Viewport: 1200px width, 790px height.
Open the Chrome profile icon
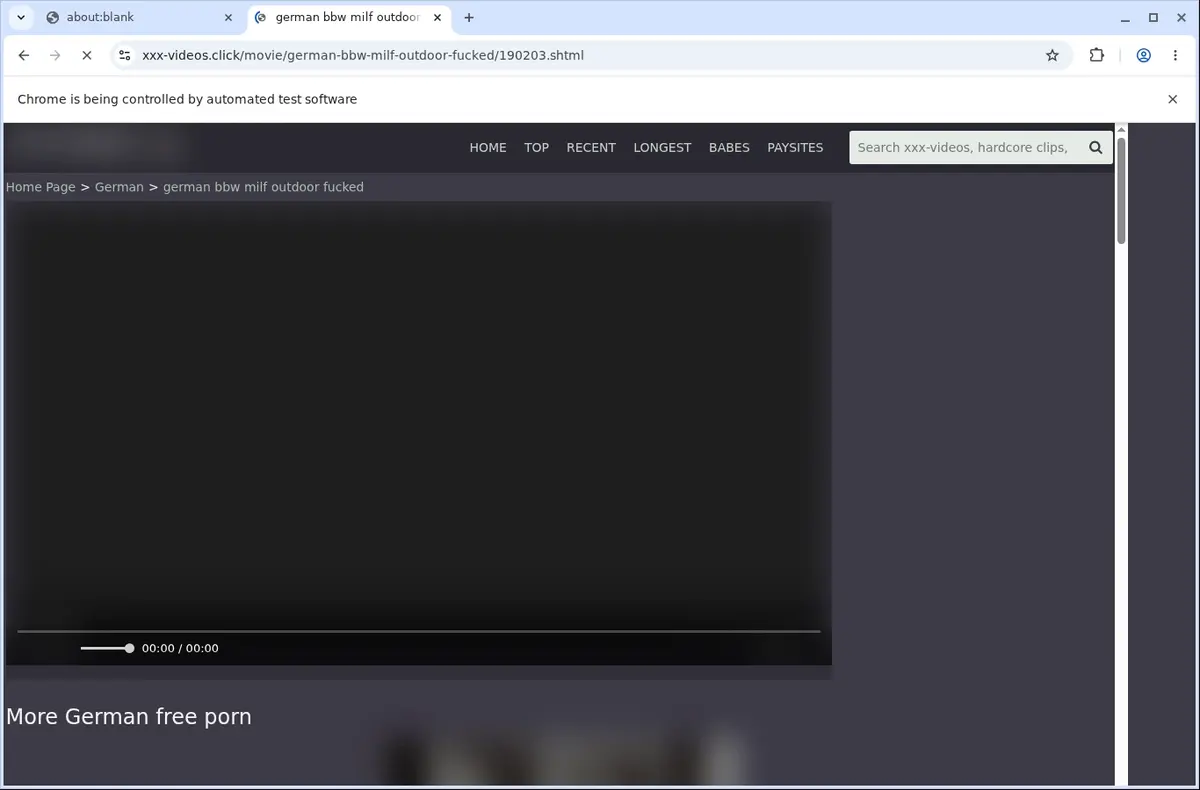click(1143, 56)
